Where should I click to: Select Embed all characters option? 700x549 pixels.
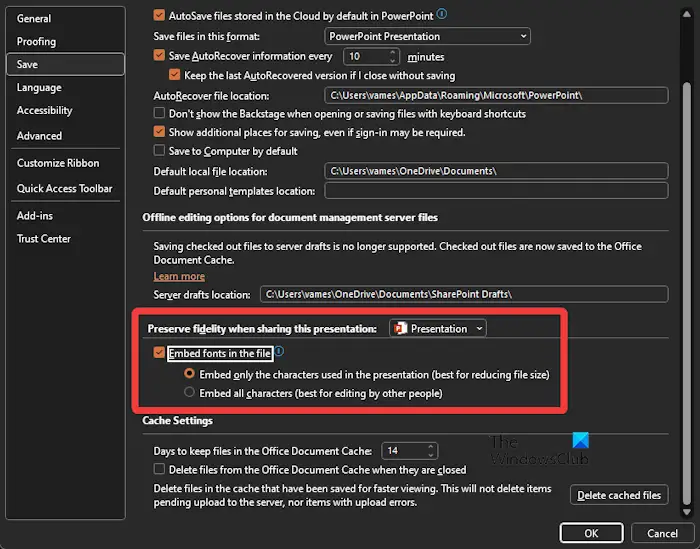tap(189, 392)
